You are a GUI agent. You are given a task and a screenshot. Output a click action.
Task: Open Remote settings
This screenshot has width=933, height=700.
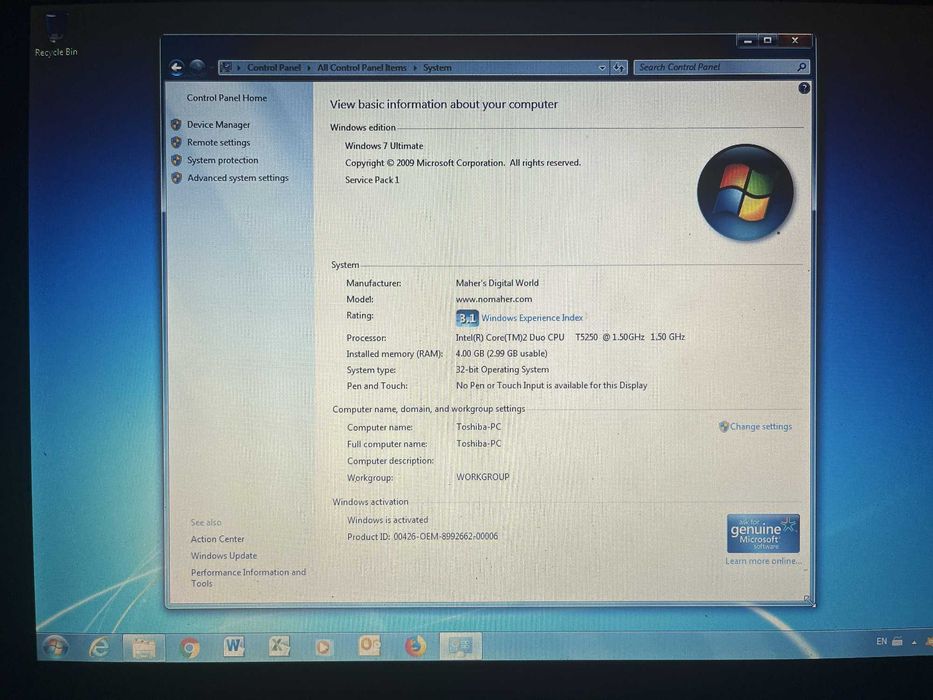tap(218, 142)
